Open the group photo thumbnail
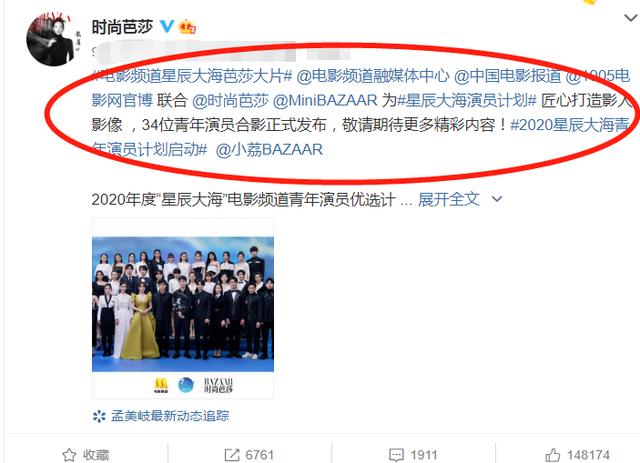640x463 pixels. pyautogui.click(x=183, y=308)
